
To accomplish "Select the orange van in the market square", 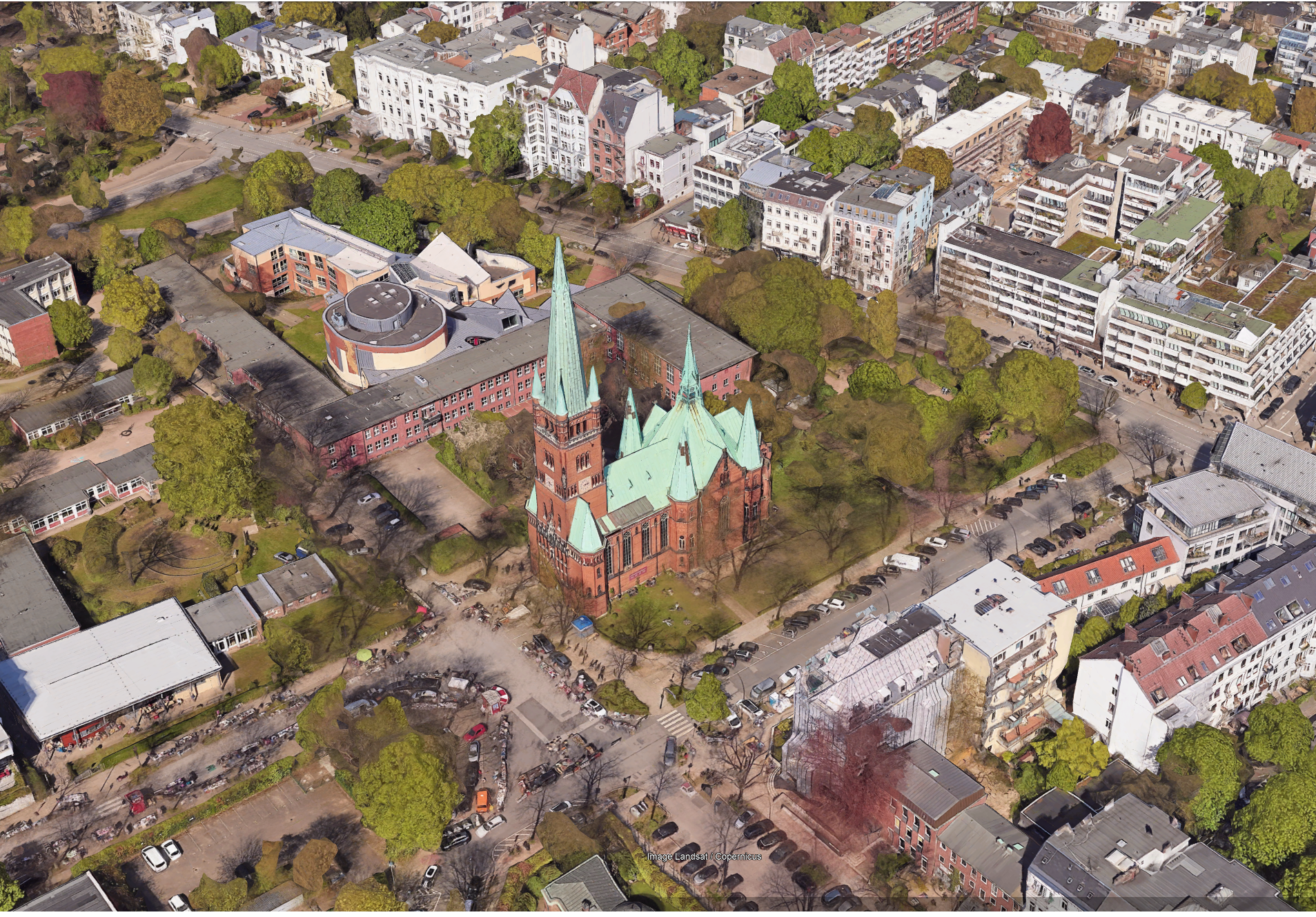I will click(482, 800).
